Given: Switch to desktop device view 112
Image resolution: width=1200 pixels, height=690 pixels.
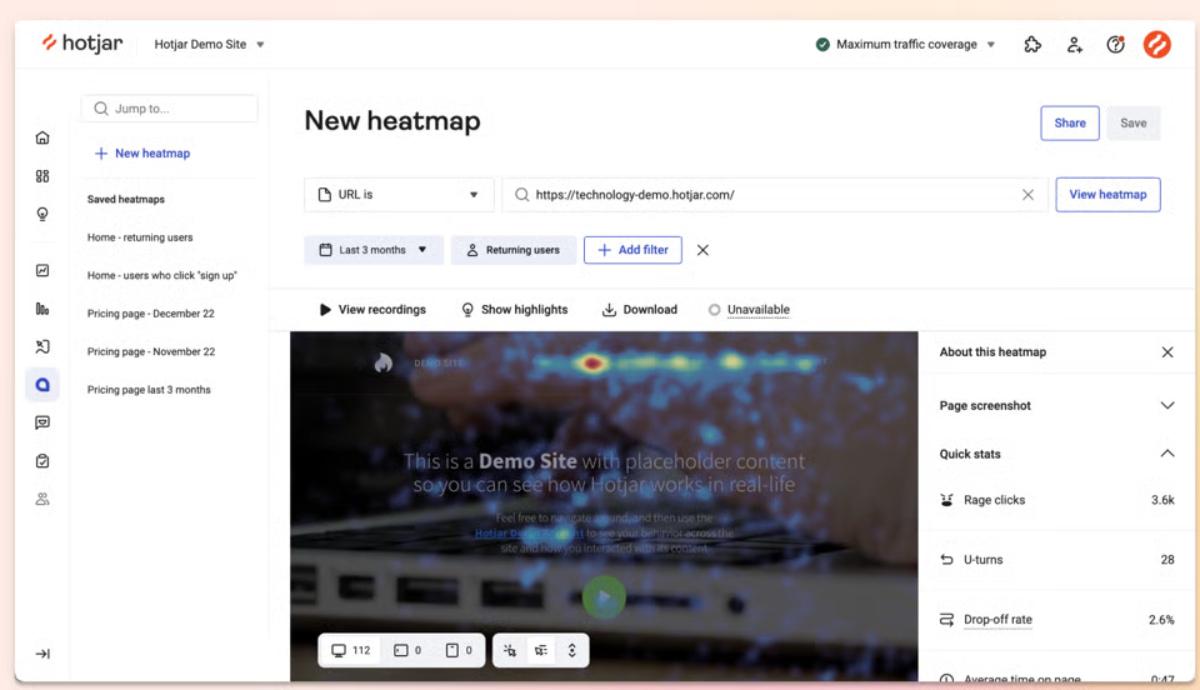Looking at the screenshot, I should point(351,650).
